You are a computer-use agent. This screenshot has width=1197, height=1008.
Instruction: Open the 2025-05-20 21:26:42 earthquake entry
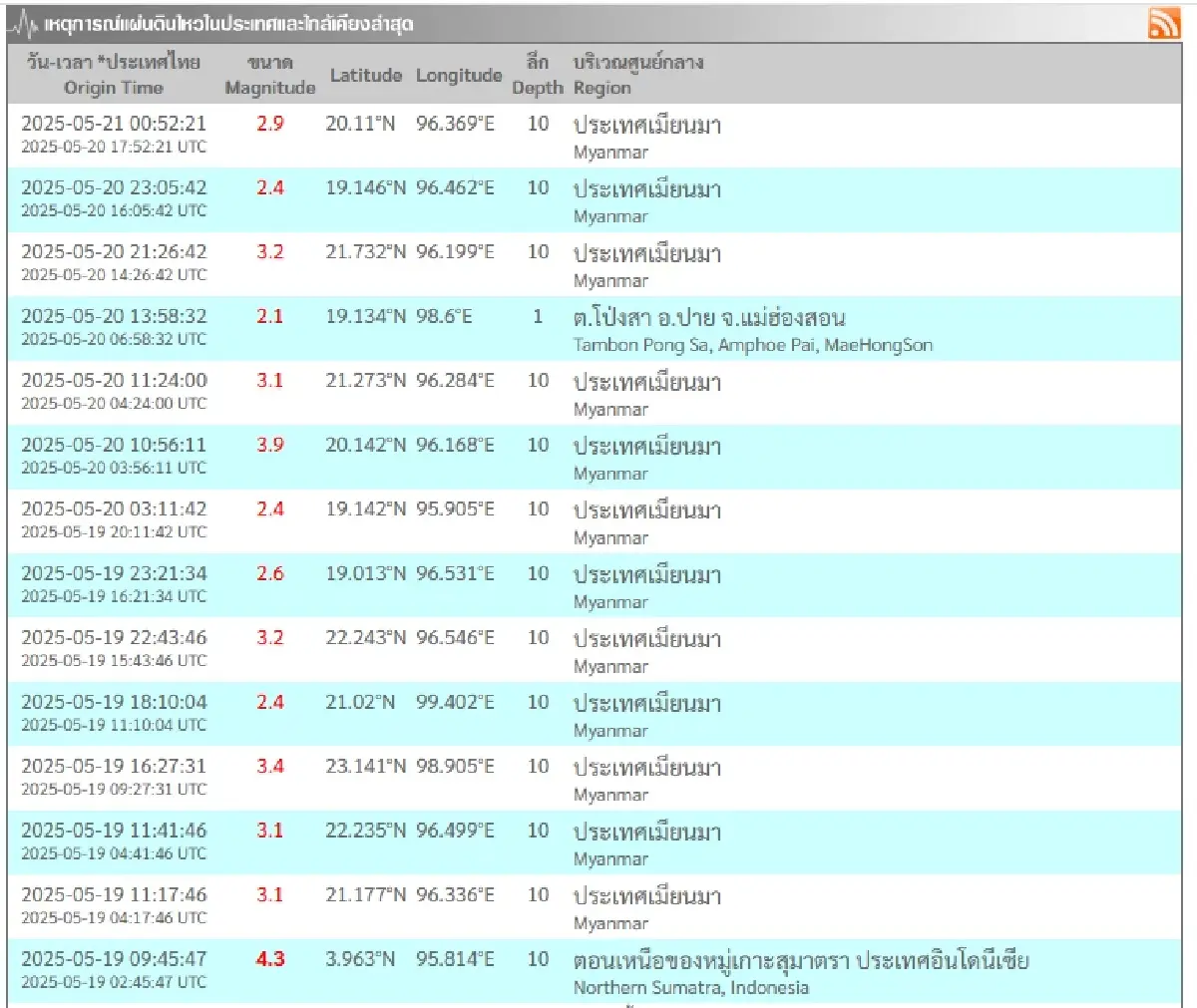(x=114, y=252)
